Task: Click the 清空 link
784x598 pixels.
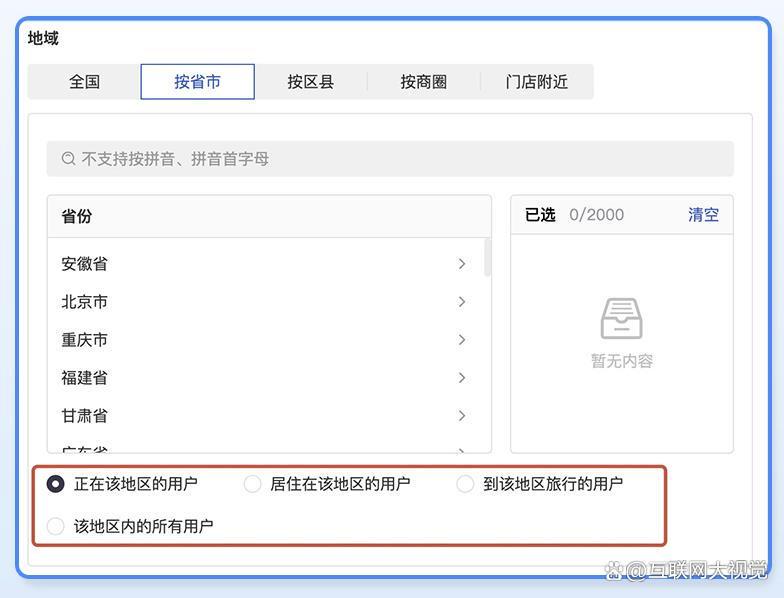Action: tap(703, 215)
